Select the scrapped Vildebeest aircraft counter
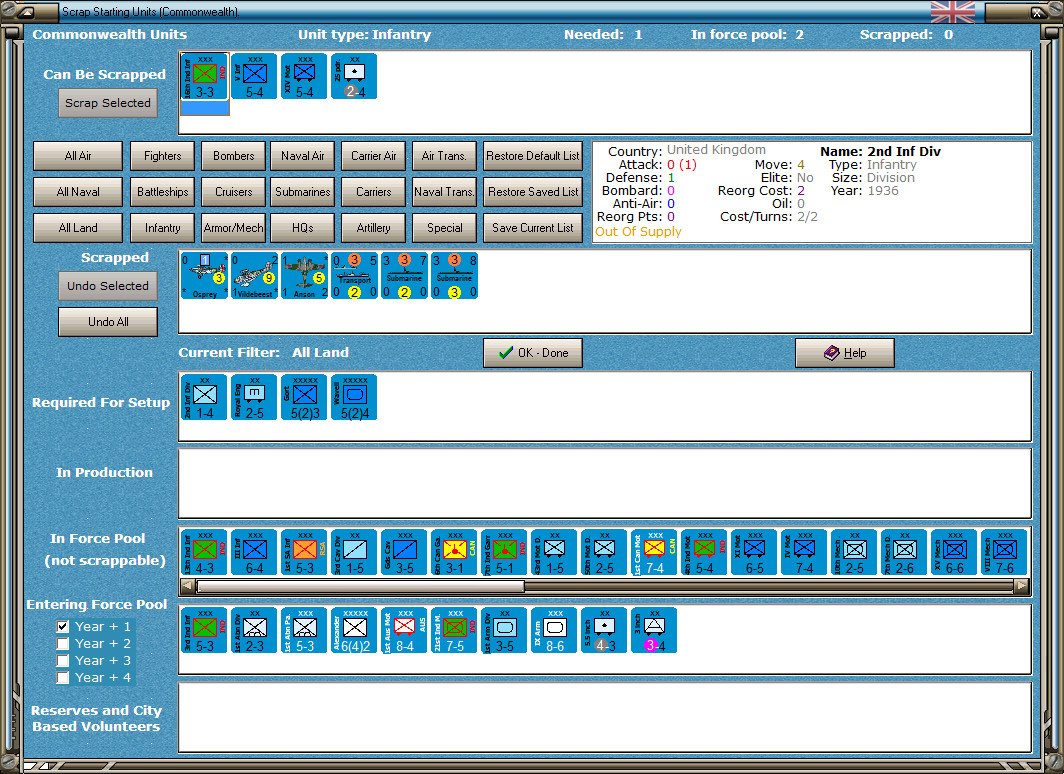Screen dimensions: 1064x774 254,276
